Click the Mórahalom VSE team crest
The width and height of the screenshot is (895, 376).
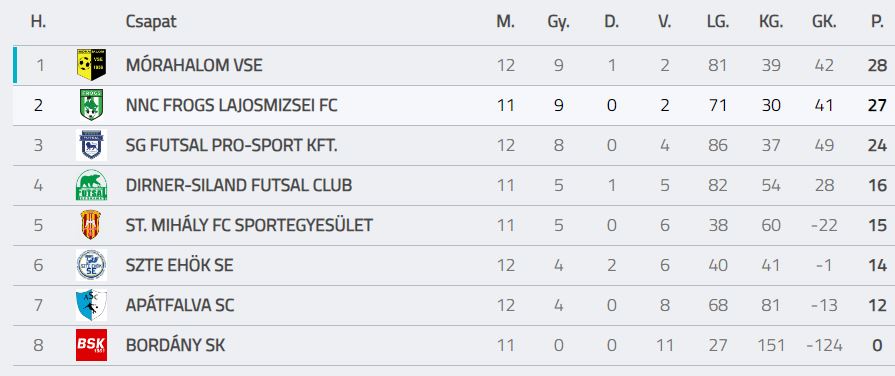coord(91,65)
